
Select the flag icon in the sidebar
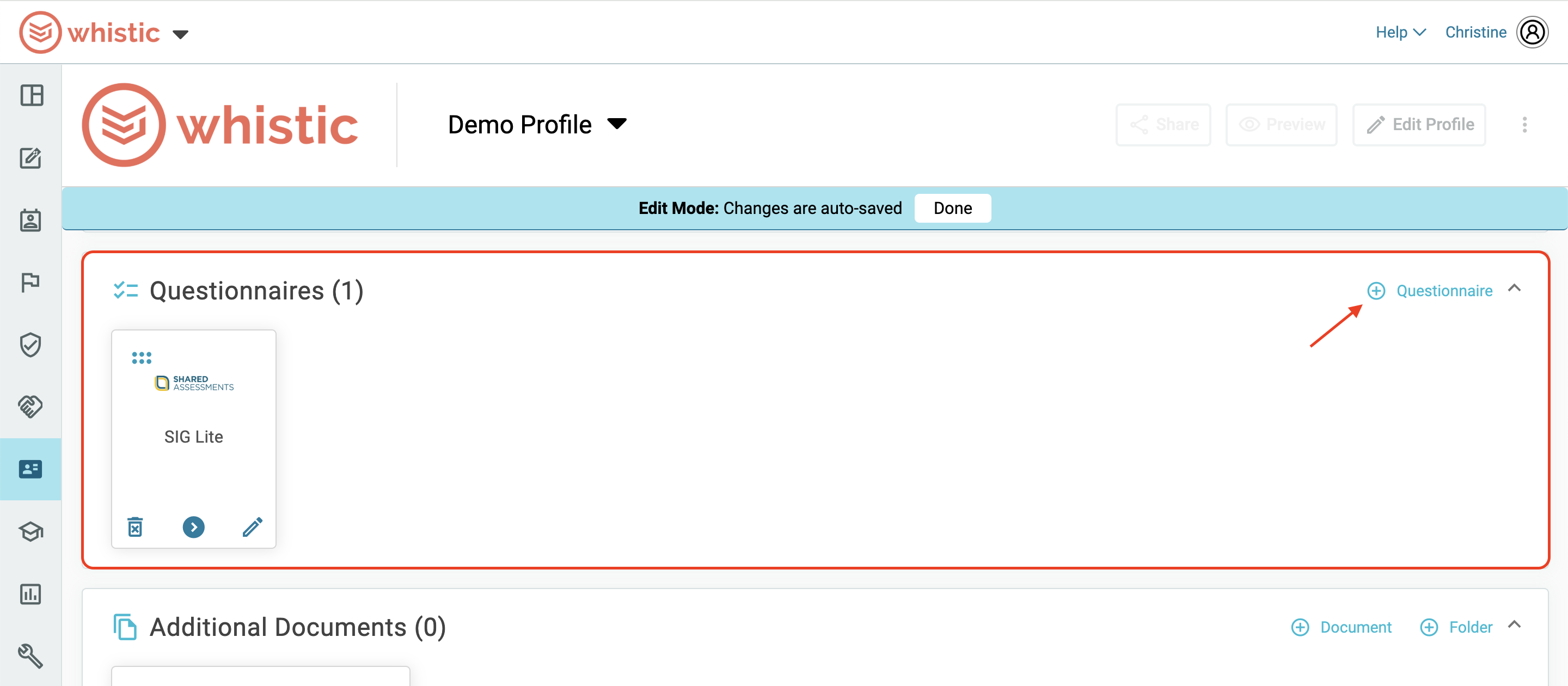pos(30,282)
